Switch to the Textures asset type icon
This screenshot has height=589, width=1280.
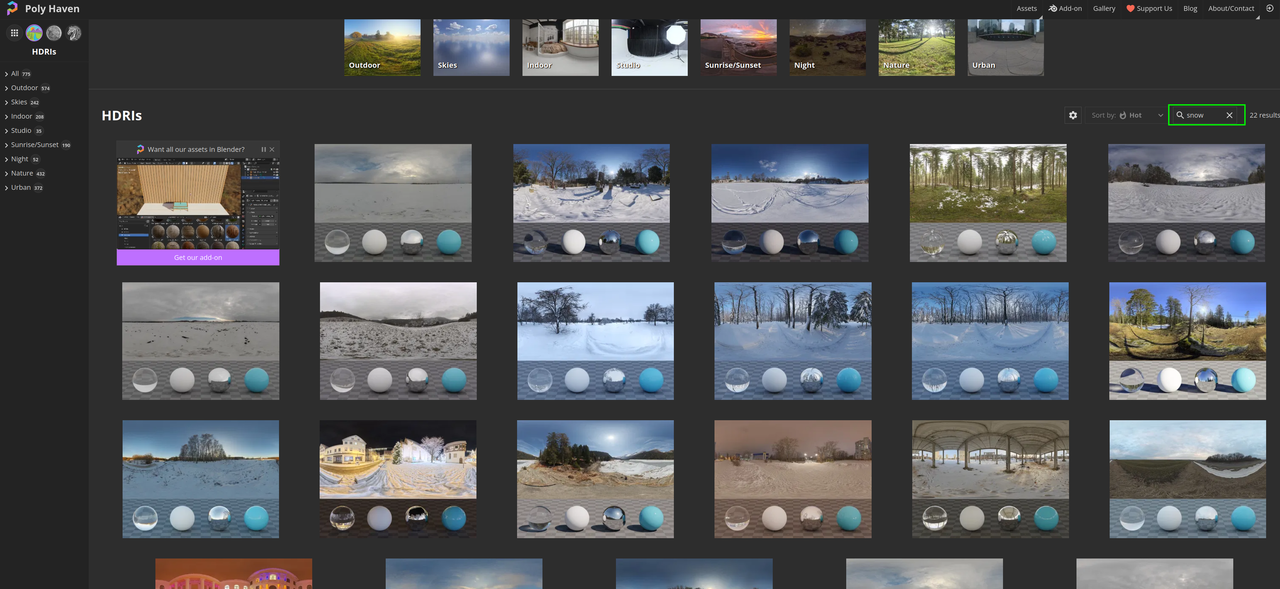tap(54, 33)
